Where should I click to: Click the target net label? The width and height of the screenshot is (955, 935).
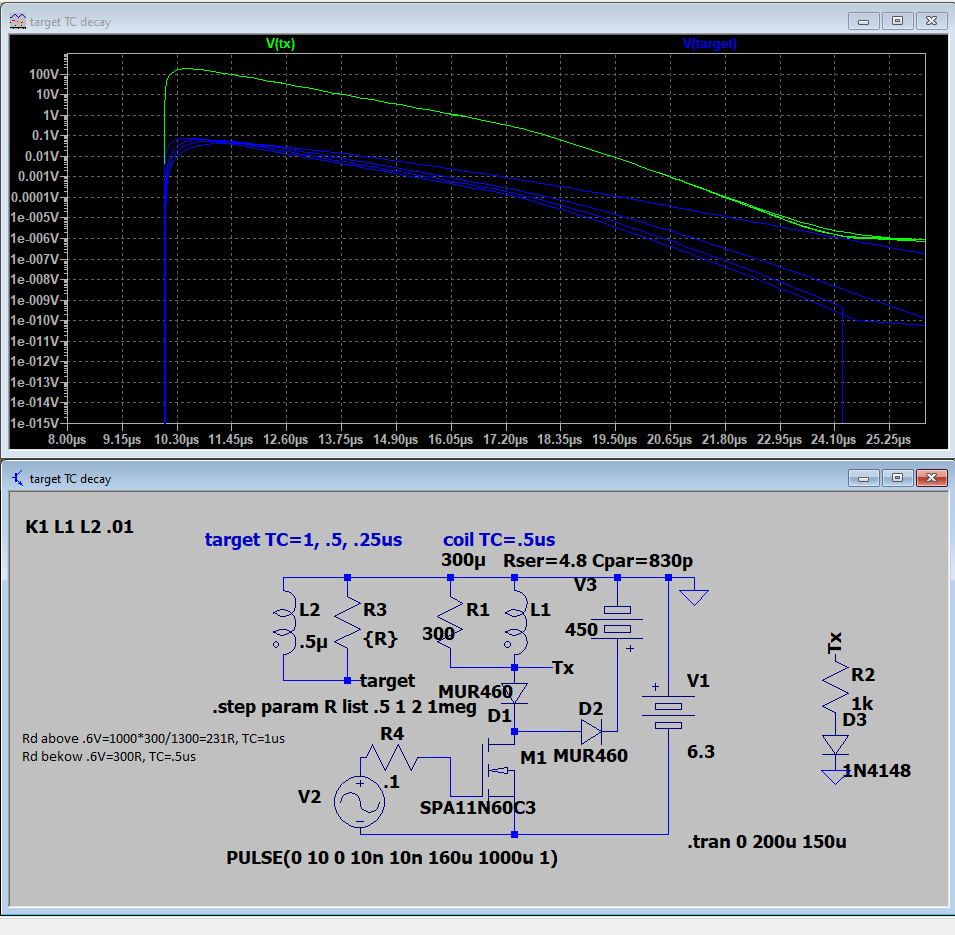tap(387, 681)
